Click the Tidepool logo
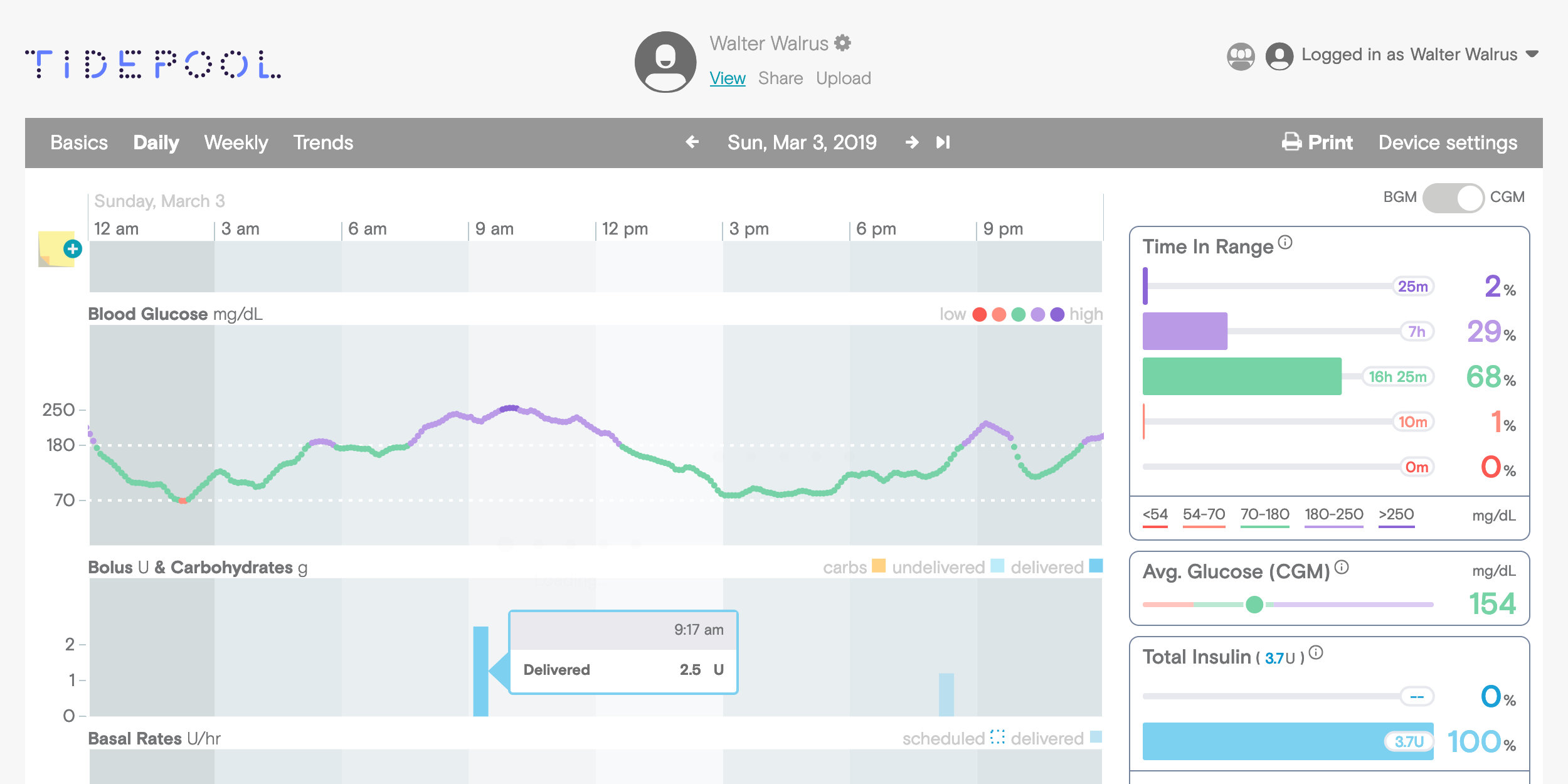The height and width of the screenshot is (784, 1568). 153,64
